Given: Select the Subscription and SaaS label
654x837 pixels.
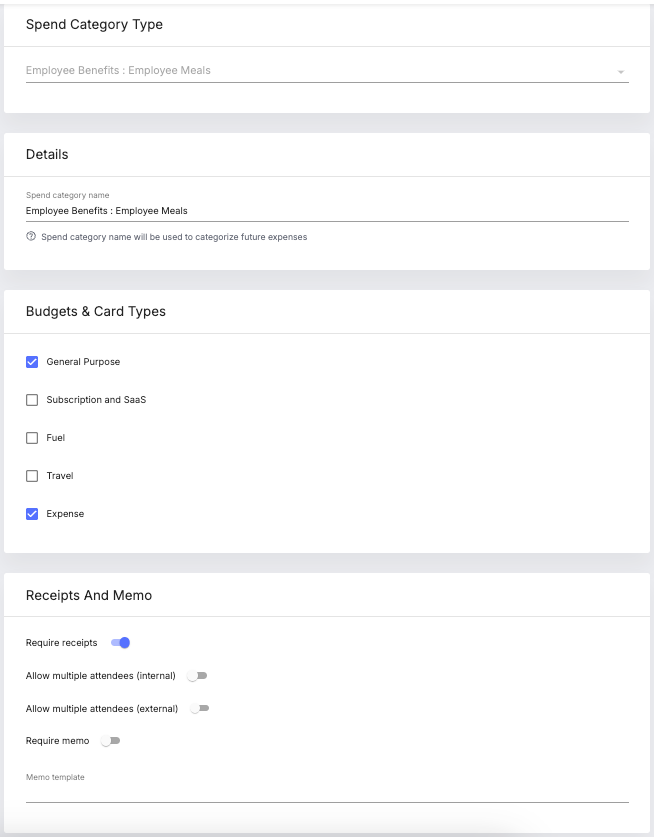Looking at the screenshot, I should point(96,400).
